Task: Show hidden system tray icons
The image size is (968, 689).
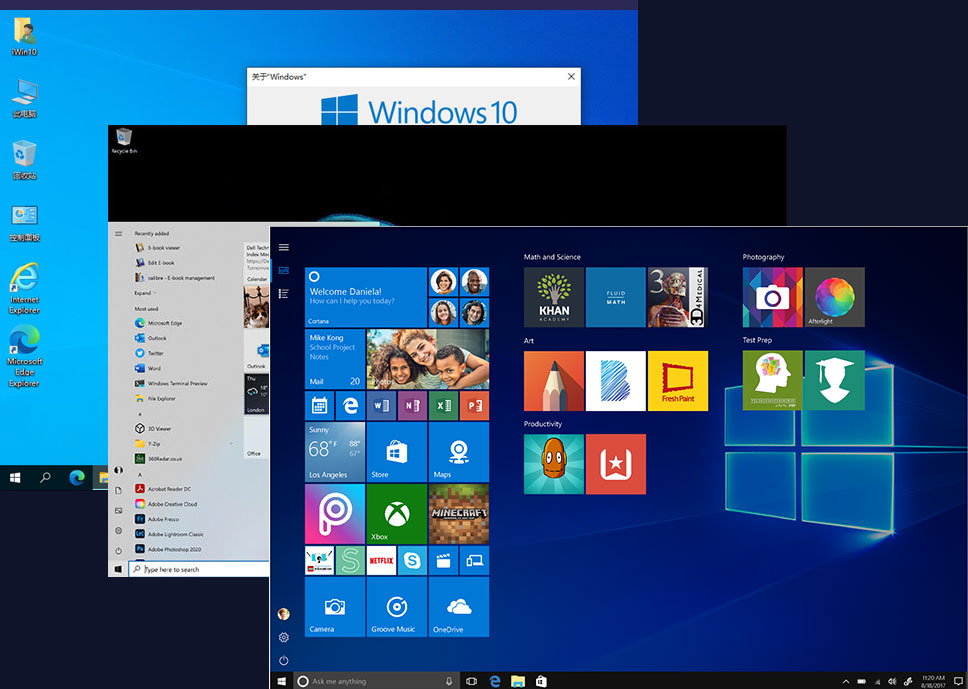Action: pos(846,681)
